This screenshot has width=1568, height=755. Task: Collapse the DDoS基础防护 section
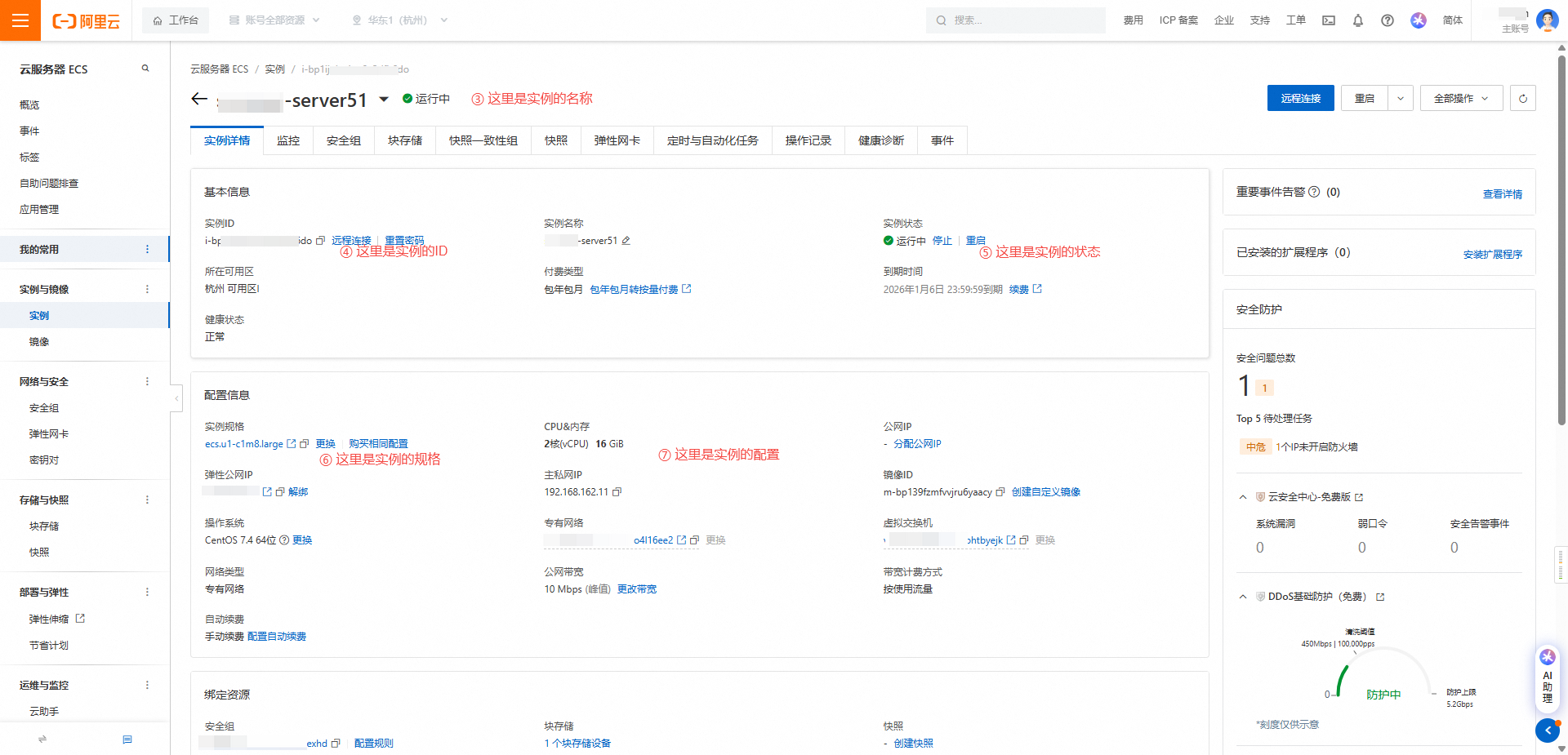click(1243, 597)
